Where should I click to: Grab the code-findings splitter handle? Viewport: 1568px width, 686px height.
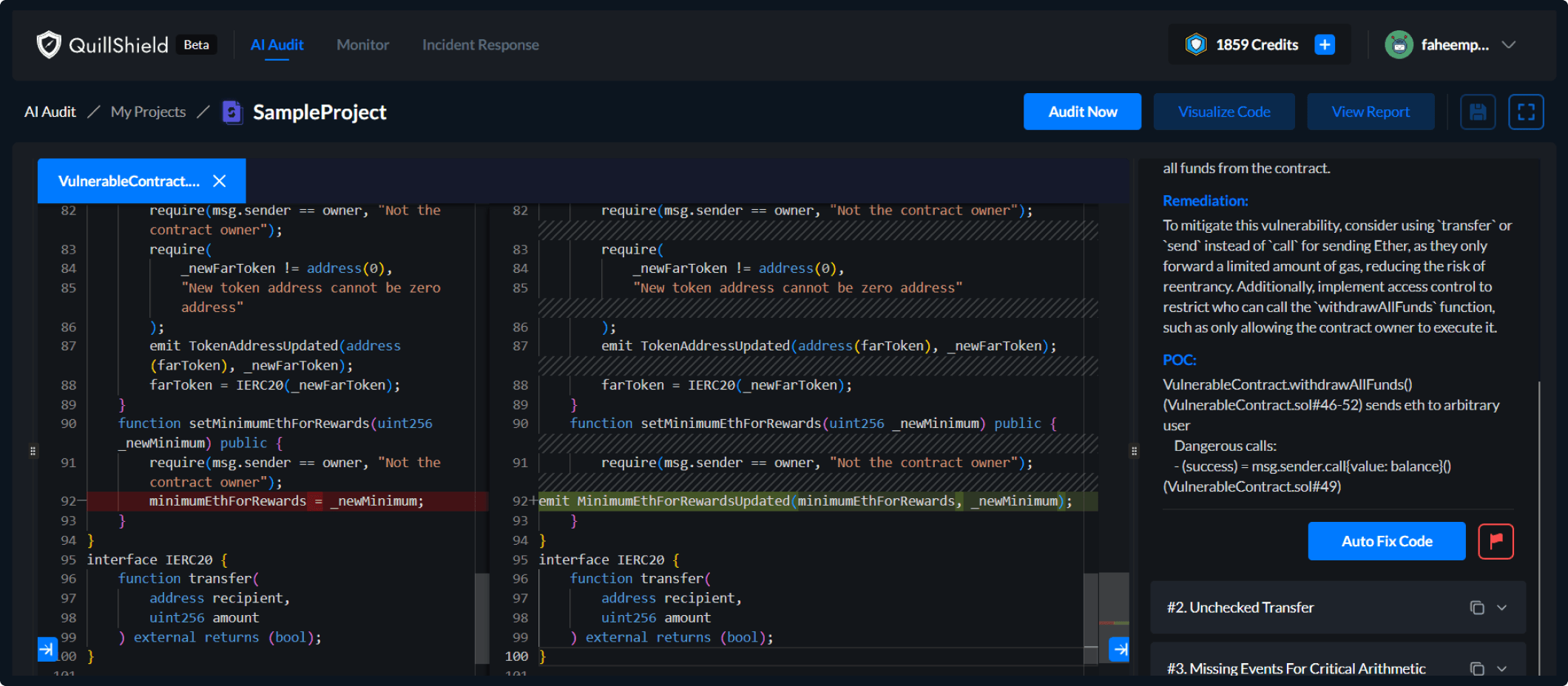(1134, 450)
